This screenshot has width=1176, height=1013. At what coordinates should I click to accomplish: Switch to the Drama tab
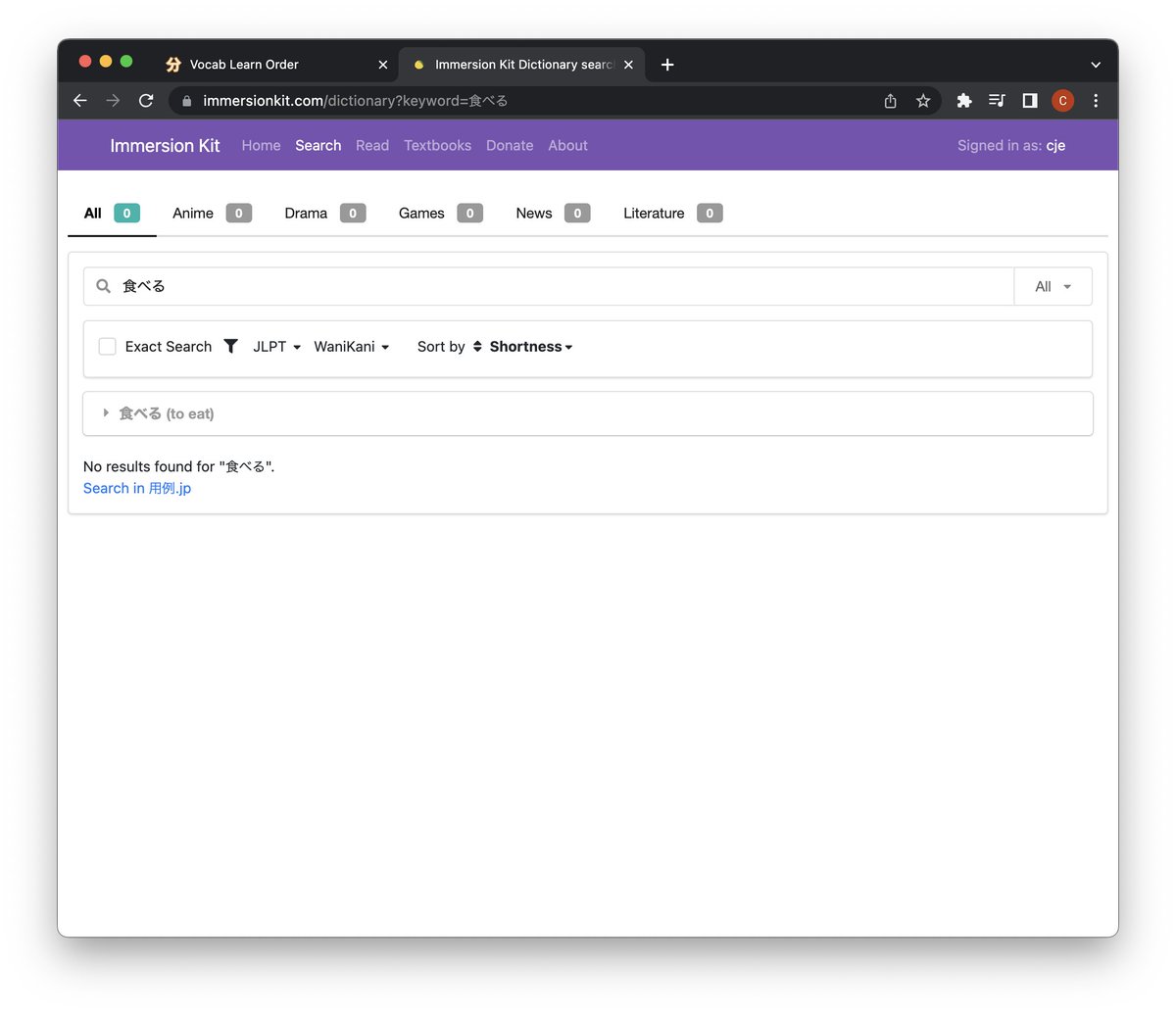(325, 213)
